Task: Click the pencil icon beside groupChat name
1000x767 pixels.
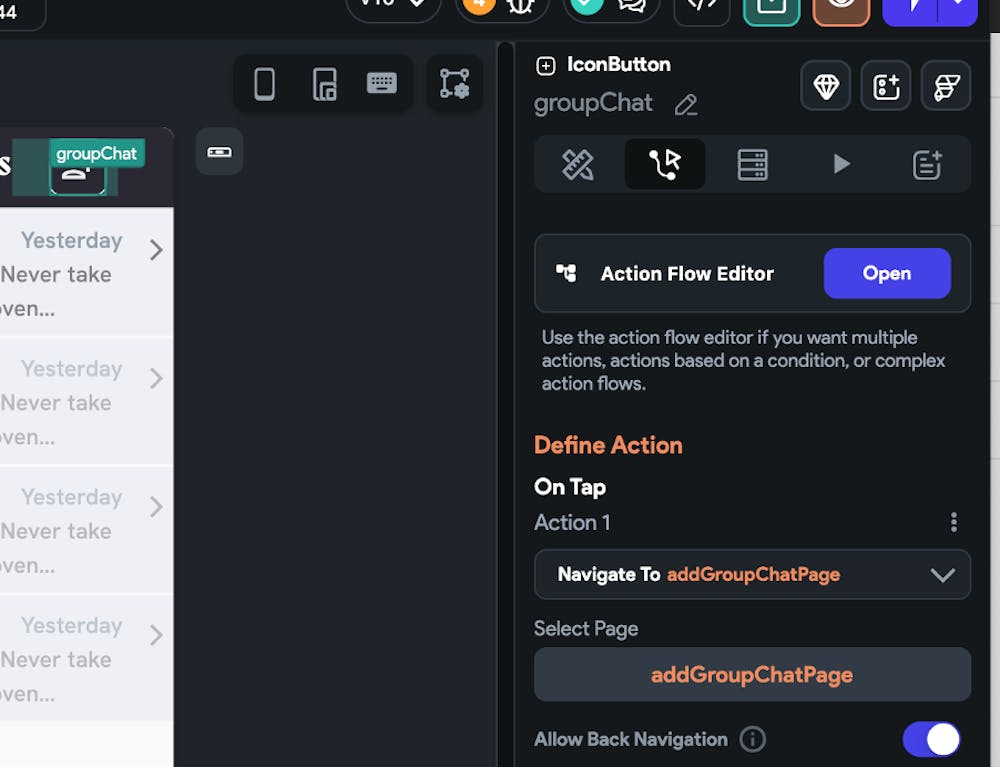Action: pyautogui.click(x=686, y=104)
